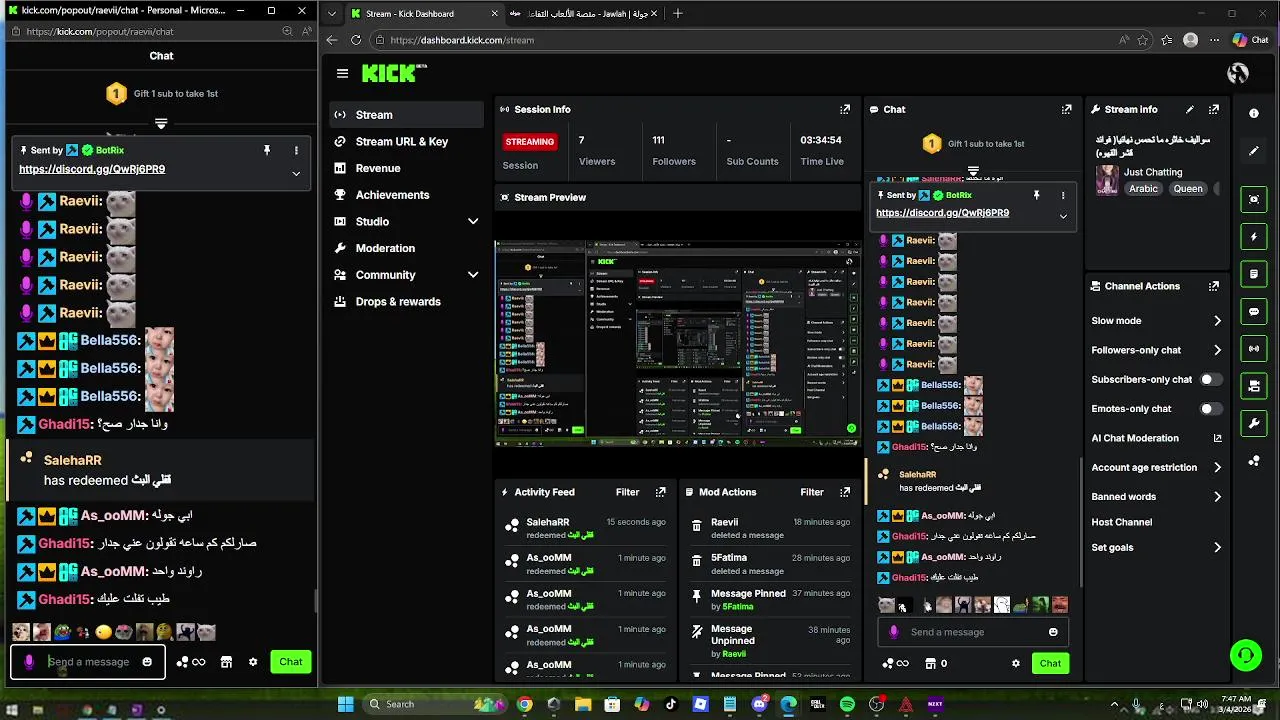Click the stream preview thumbnail
This screenshot has width=1280, height=720.
pyautogui.click(x=678, y=342)
